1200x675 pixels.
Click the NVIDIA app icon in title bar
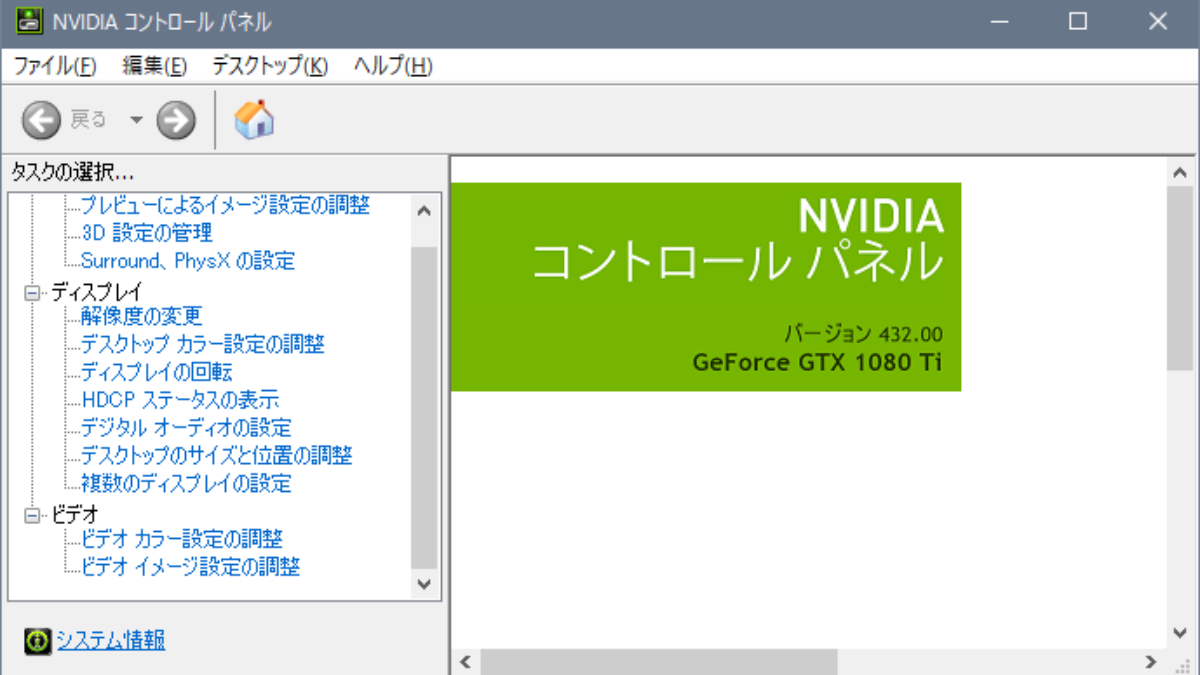click(x=28, y=22)
